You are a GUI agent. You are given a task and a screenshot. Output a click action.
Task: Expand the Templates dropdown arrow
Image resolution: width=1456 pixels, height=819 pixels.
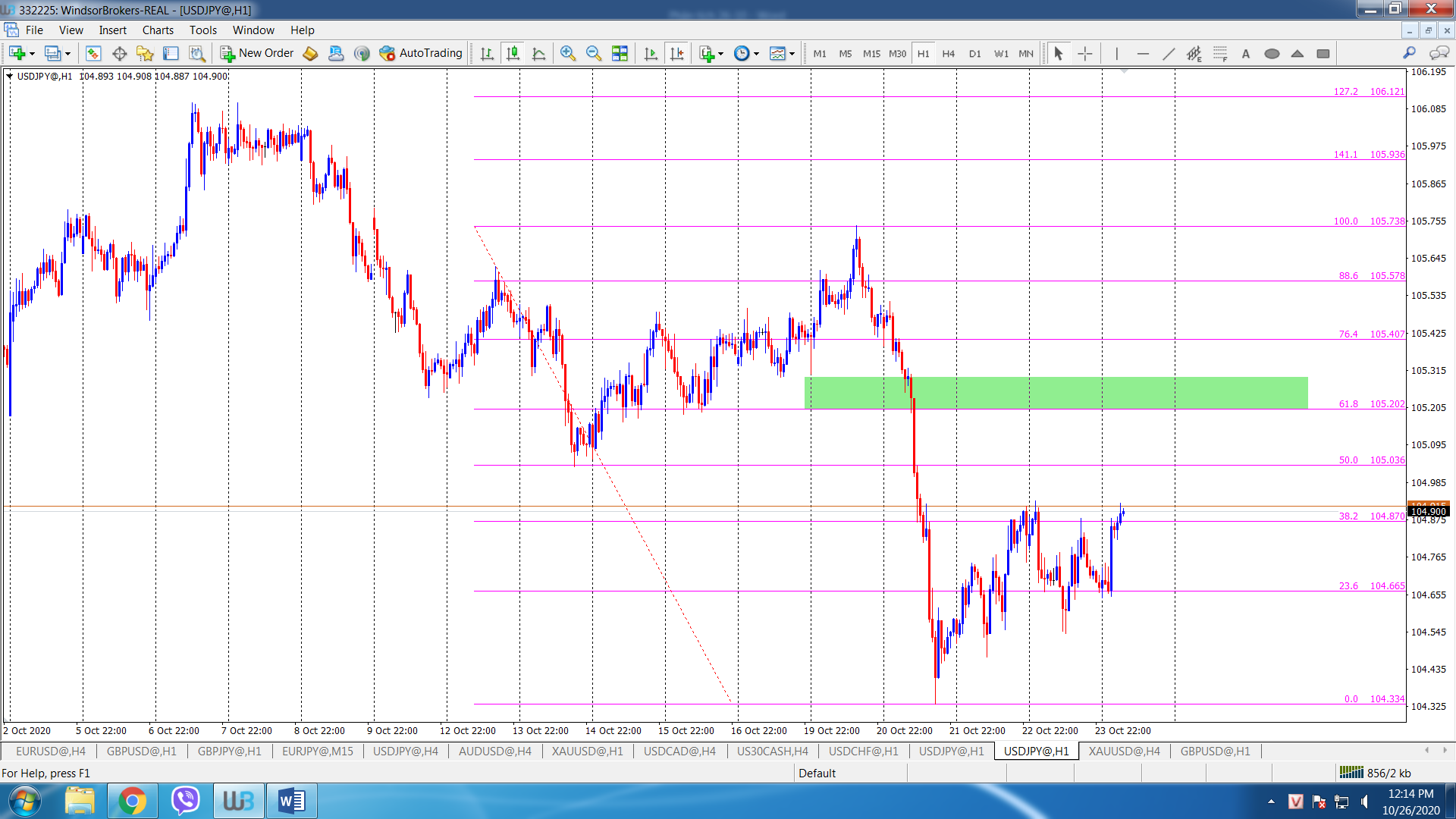tap(792, 54)
